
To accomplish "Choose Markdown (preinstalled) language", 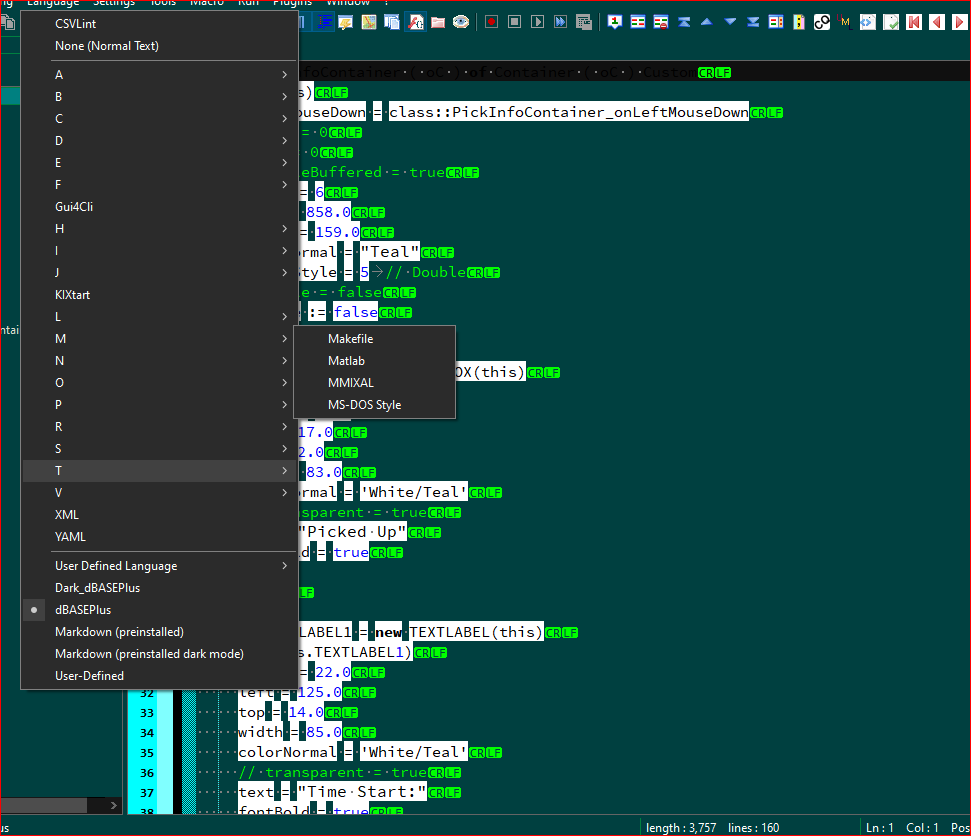I will [x=160, y=632].
